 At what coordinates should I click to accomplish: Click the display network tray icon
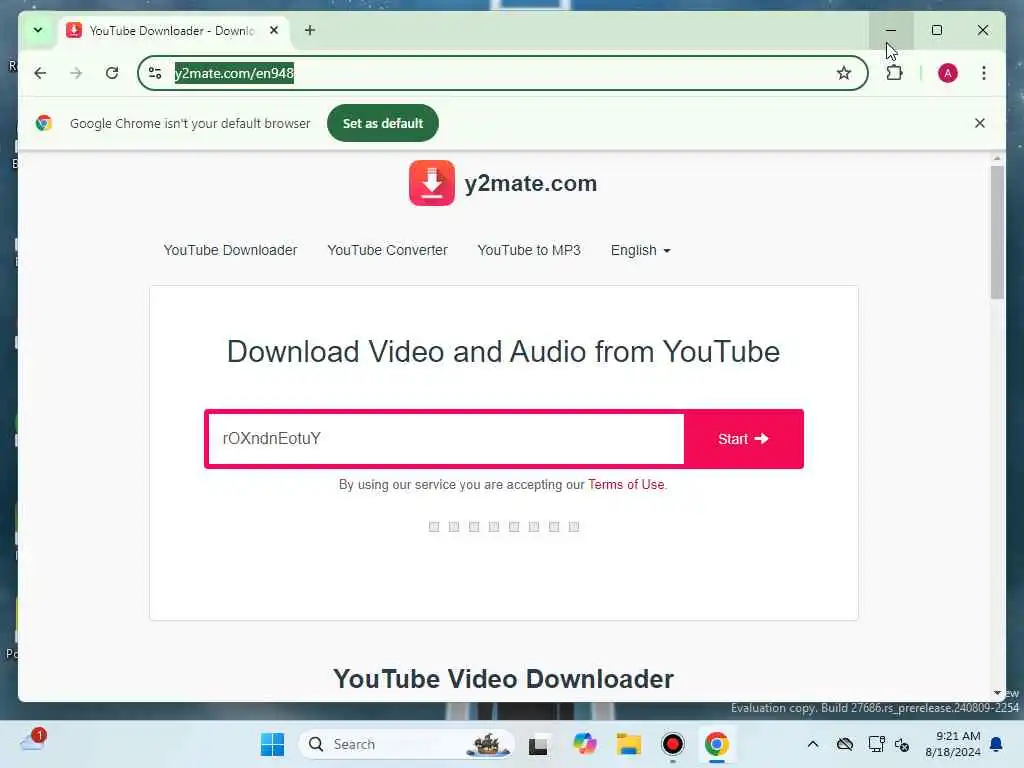(876, 744)
